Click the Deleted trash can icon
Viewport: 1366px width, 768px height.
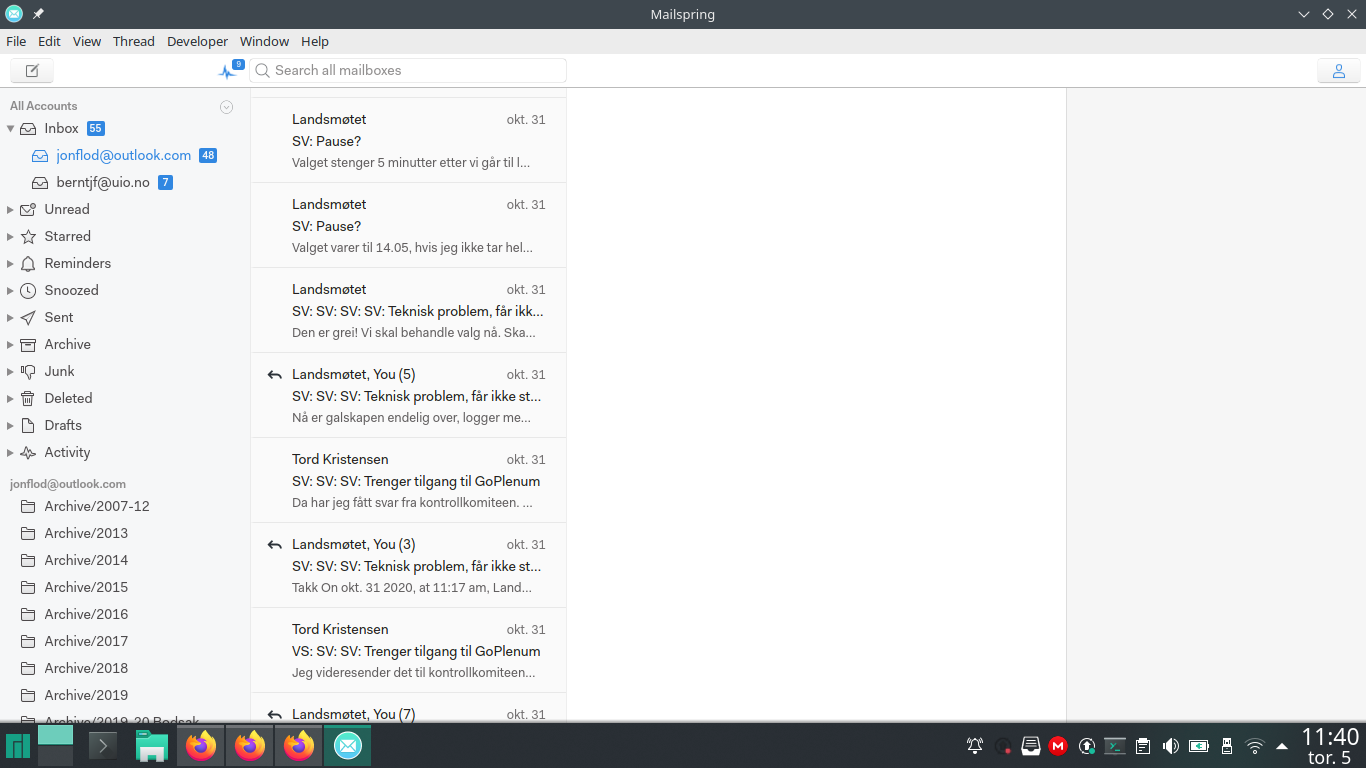point(28,398)
